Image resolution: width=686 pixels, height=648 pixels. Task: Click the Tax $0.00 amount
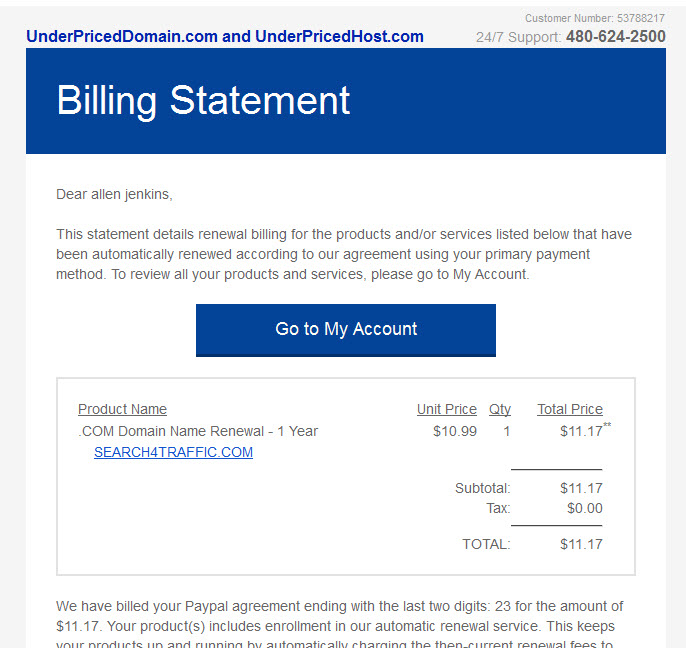[x=584, y=508]
